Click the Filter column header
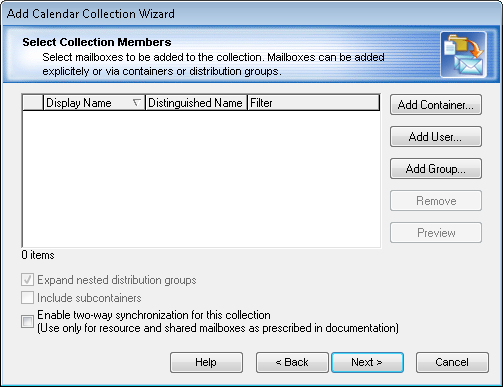503x387 pixels. pos(313,103)
